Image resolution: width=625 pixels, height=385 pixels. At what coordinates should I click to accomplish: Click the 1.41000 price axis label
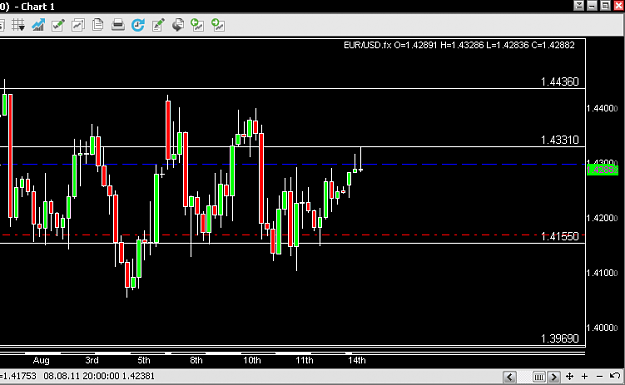point(602,273)
